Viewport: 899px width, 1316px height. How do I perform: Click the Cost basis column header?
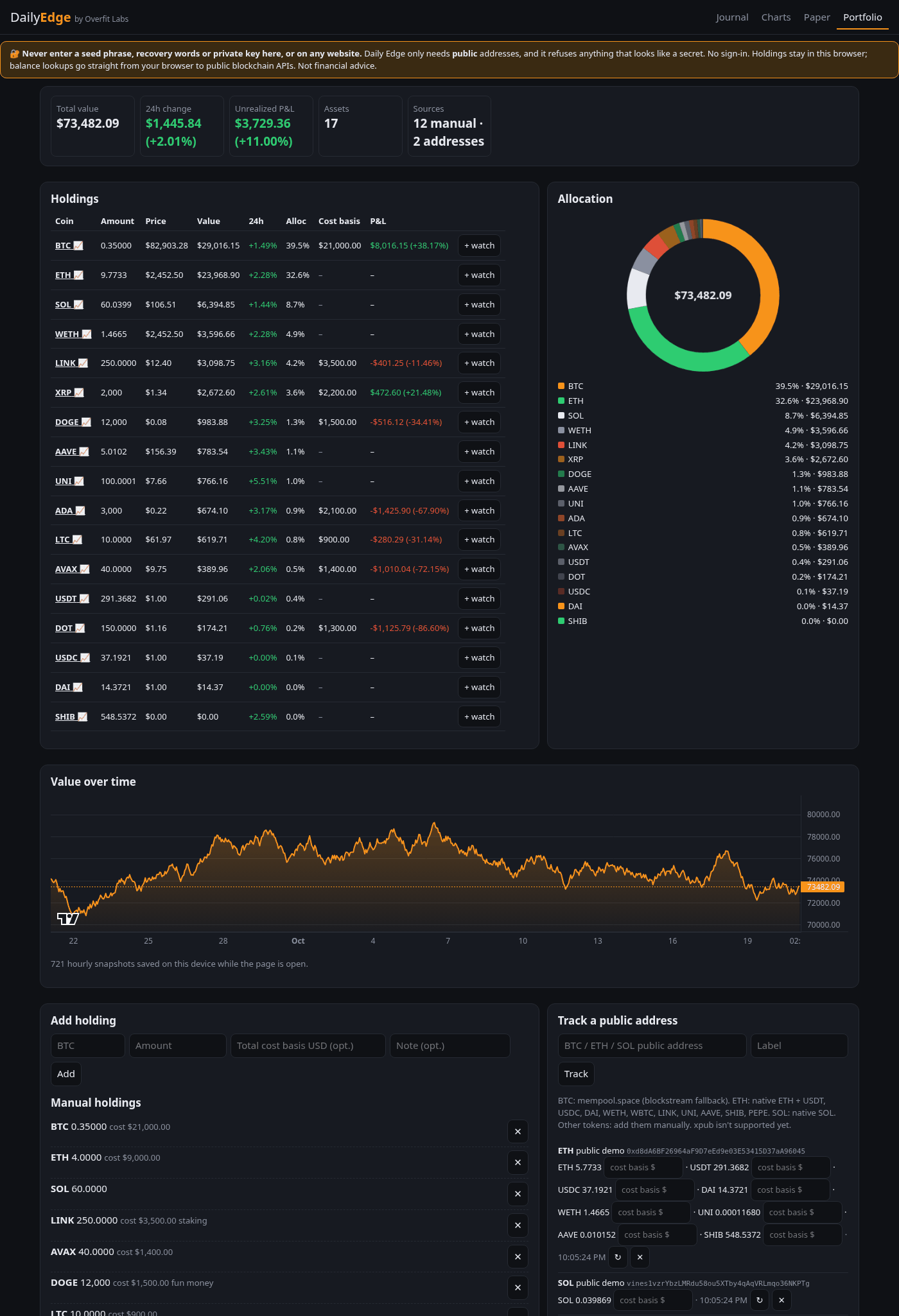339,221
